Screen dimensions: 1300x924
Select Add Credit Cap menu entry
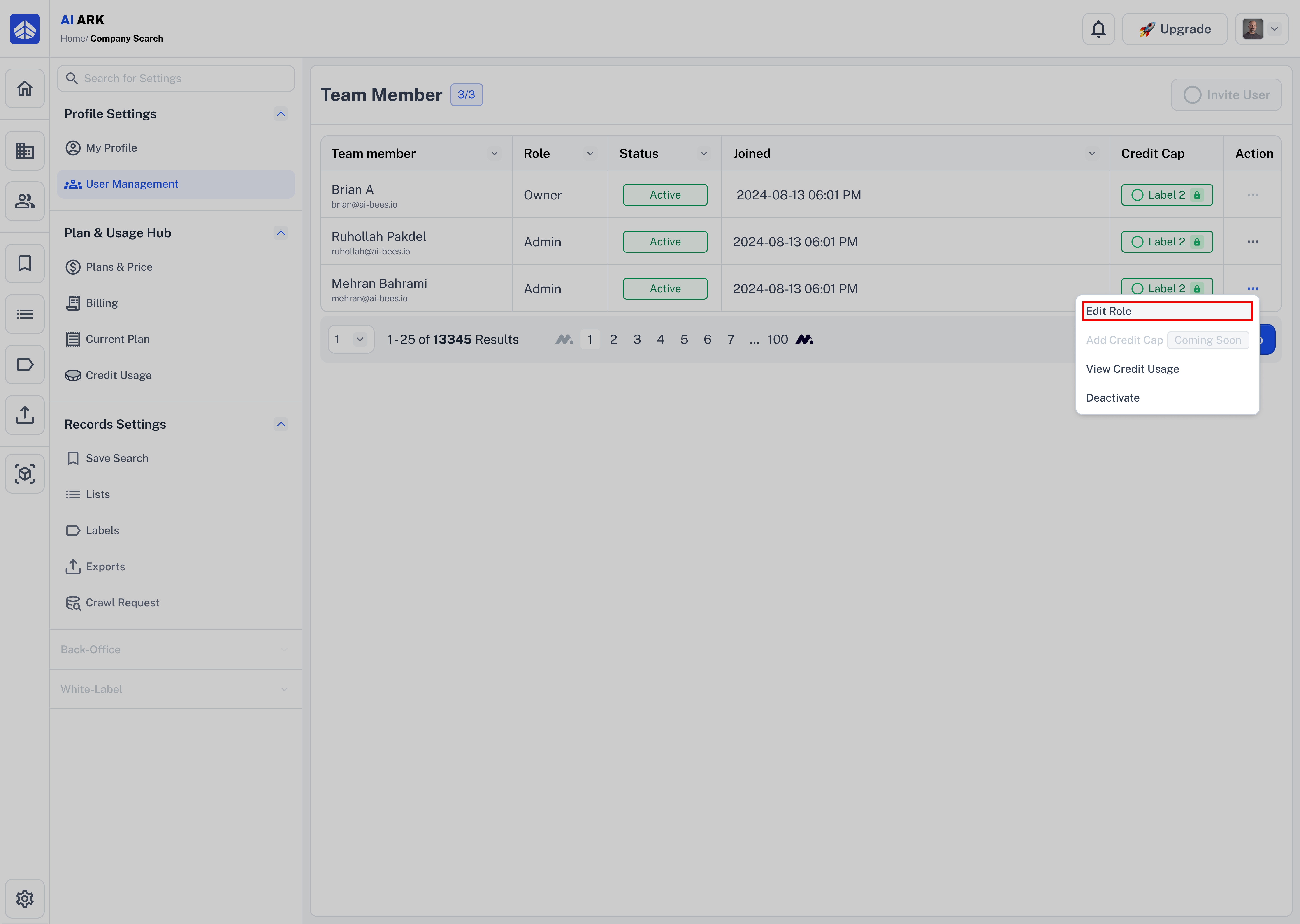point(1124,340)
